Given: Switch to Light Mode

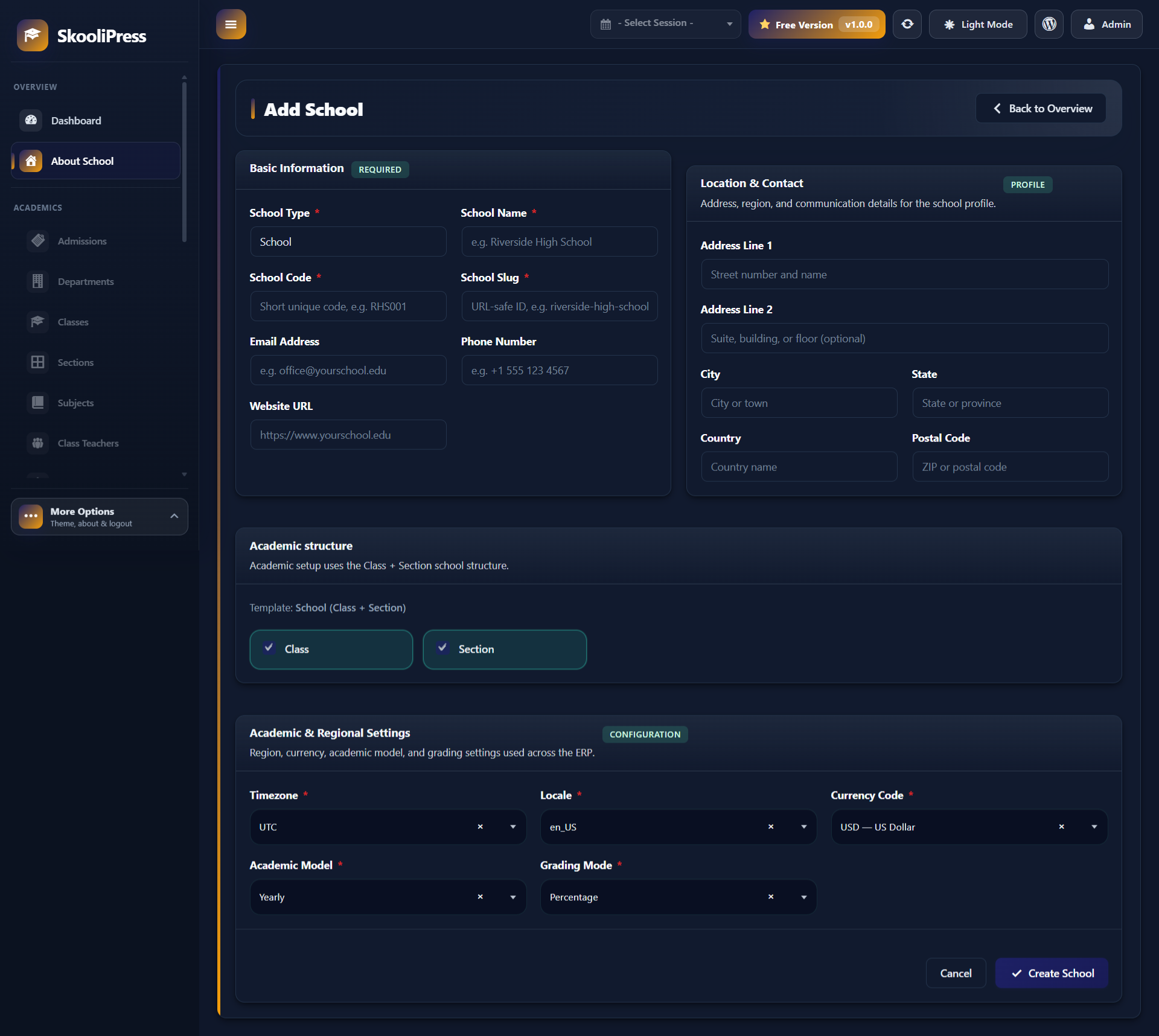Looking at the screenshot, I should 978,24.
